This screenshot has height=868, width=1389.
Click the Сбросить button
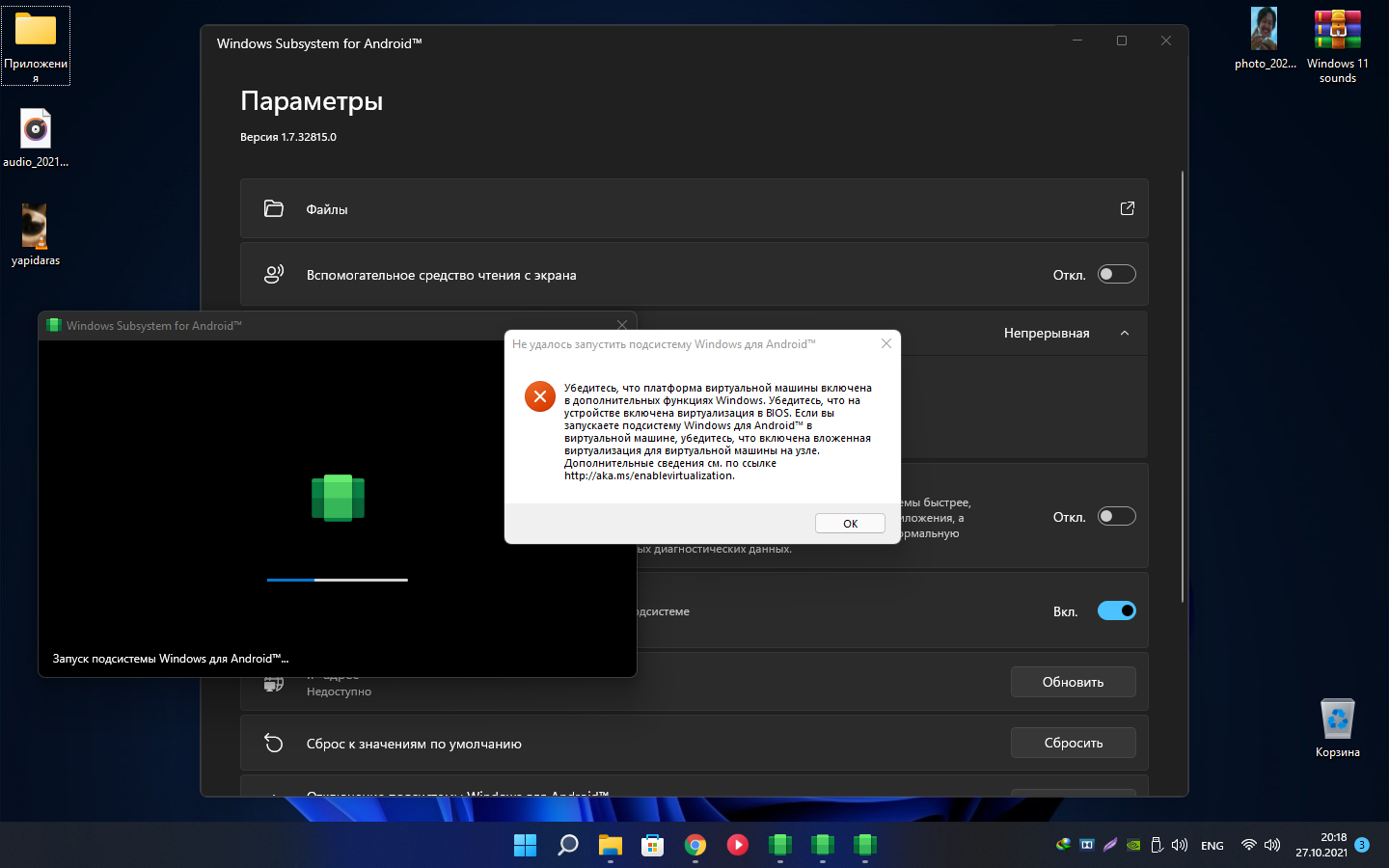(x=1074, y=743)
